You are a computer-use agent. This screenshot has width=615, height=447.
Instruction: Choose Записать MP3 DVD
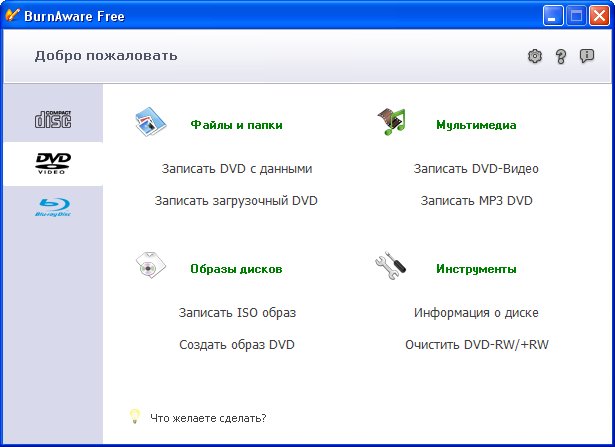[x=477, y=201]
